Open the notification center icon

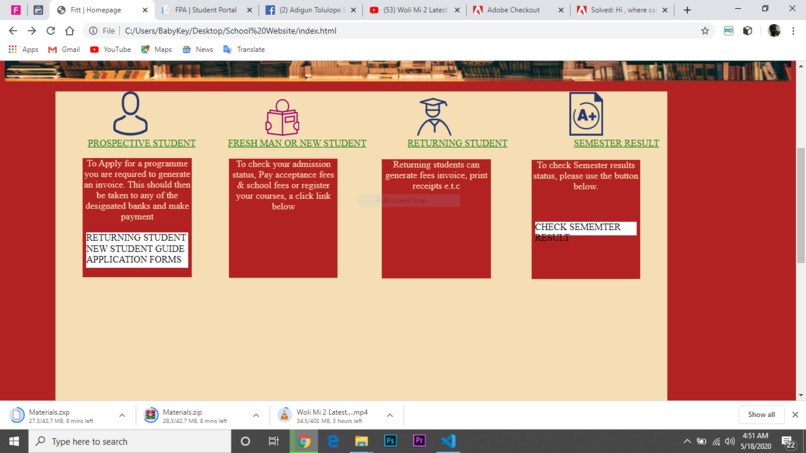coord(788,441)
